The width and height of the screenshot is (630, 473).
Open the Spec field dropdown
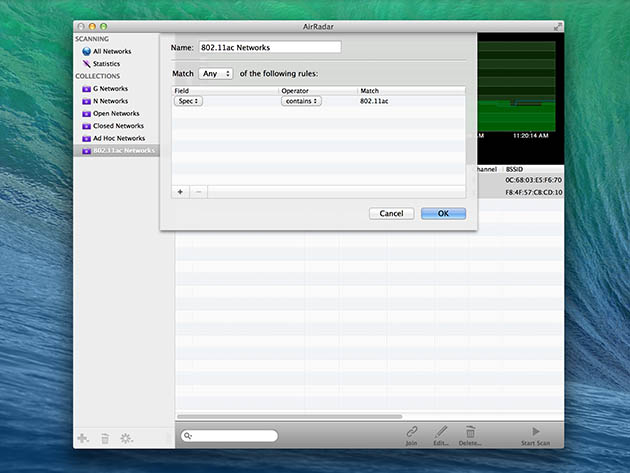click(188, 101)
